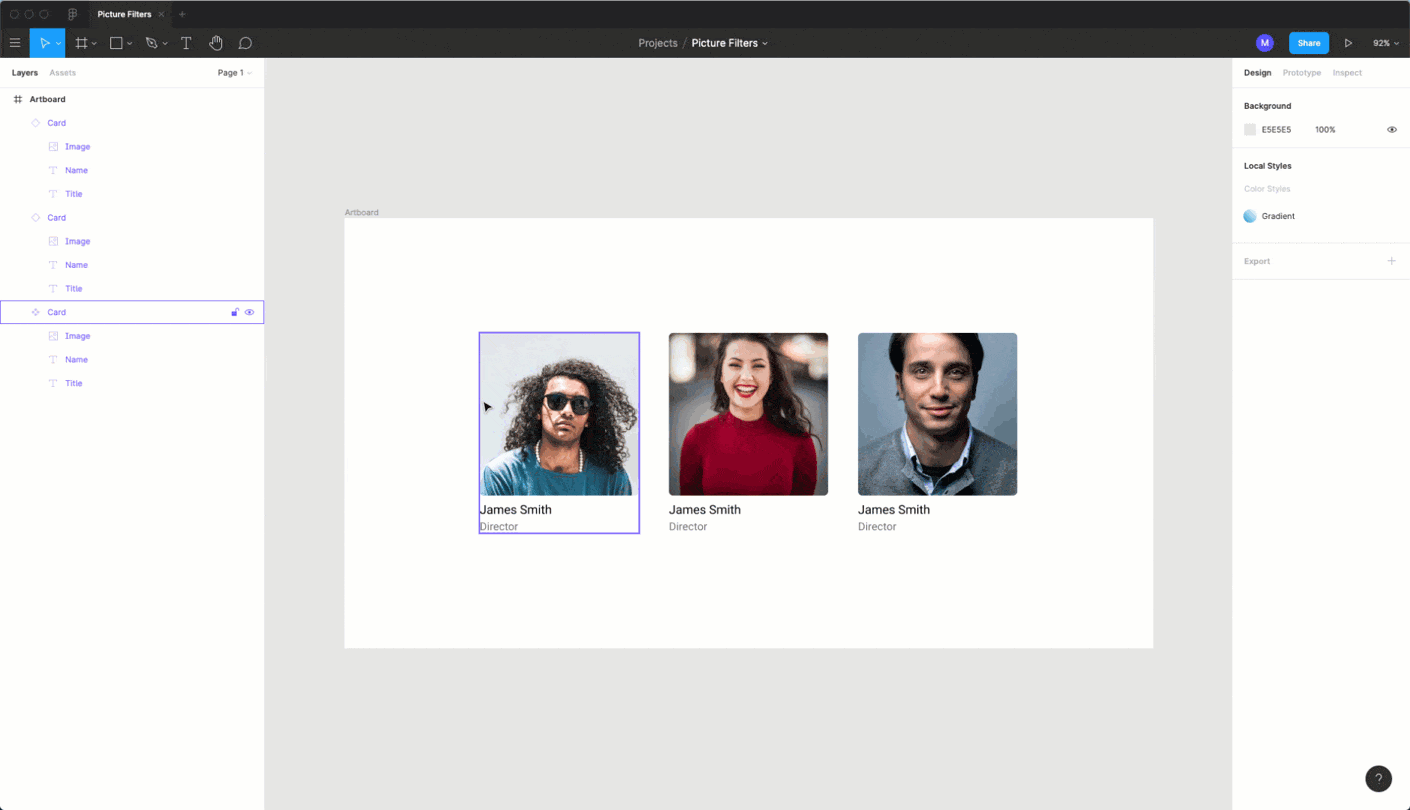Image resolution: width=1410 pixels, height=810 pixels.
Task: Toggle Background fill visibility eye icon
Action: pyautogui.click(x=1391, y=130)
